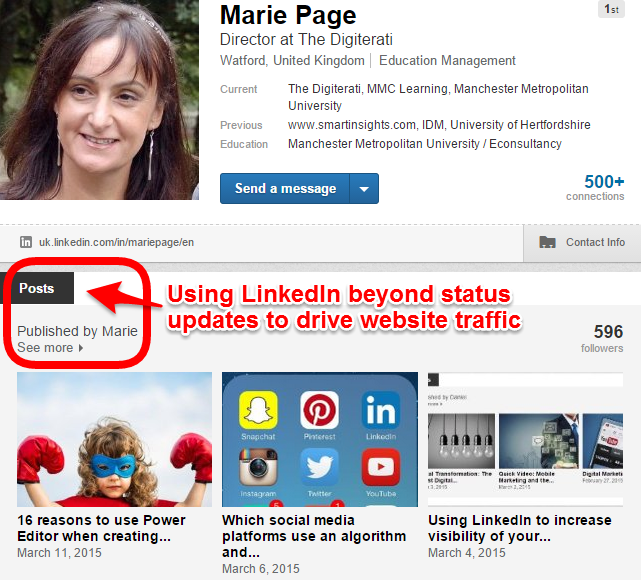The height and width of the screenshot is (580, 641).
Task: Click Manchester Metropolitan University / Econsultancy education
Action: [425, 144]
